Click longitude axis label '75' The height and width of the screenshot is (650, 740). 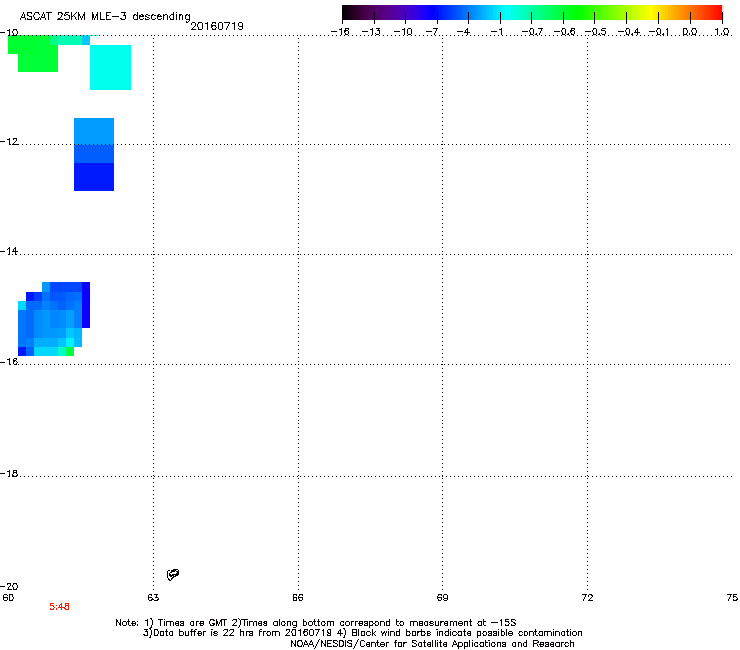[x=732, y=598]
